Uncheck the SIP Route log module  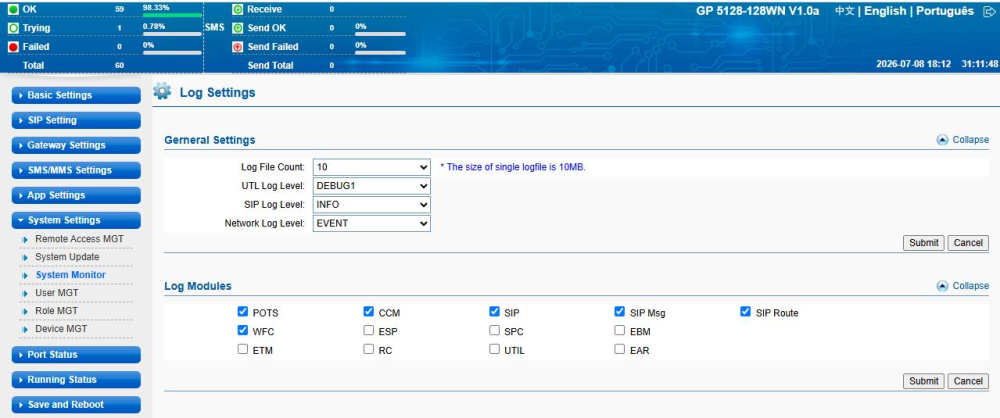(x=746, y=312)
